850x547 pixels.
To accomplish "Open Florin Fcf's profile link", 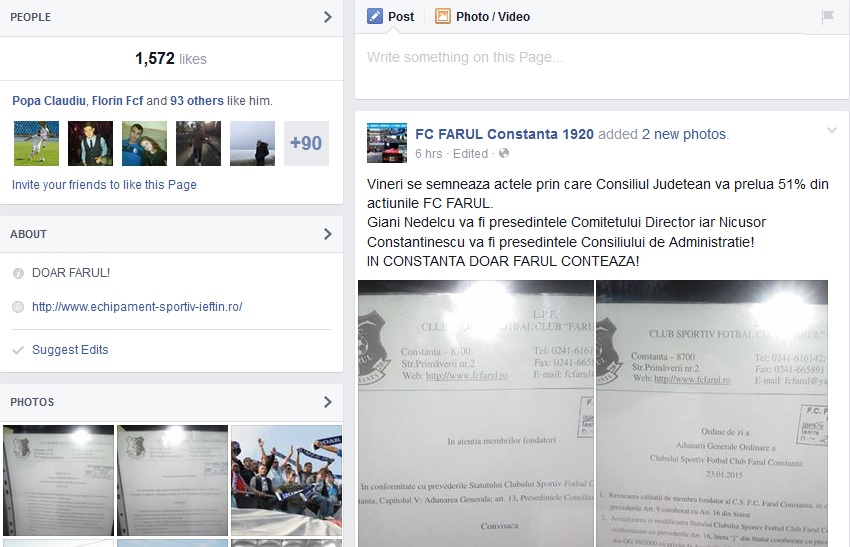I will click(118, 101).
